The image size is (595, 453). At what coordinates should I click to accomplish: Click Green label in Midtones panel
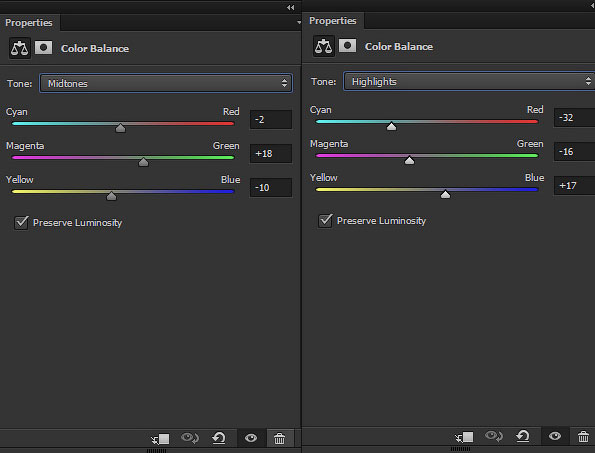[x=226, y=146]
